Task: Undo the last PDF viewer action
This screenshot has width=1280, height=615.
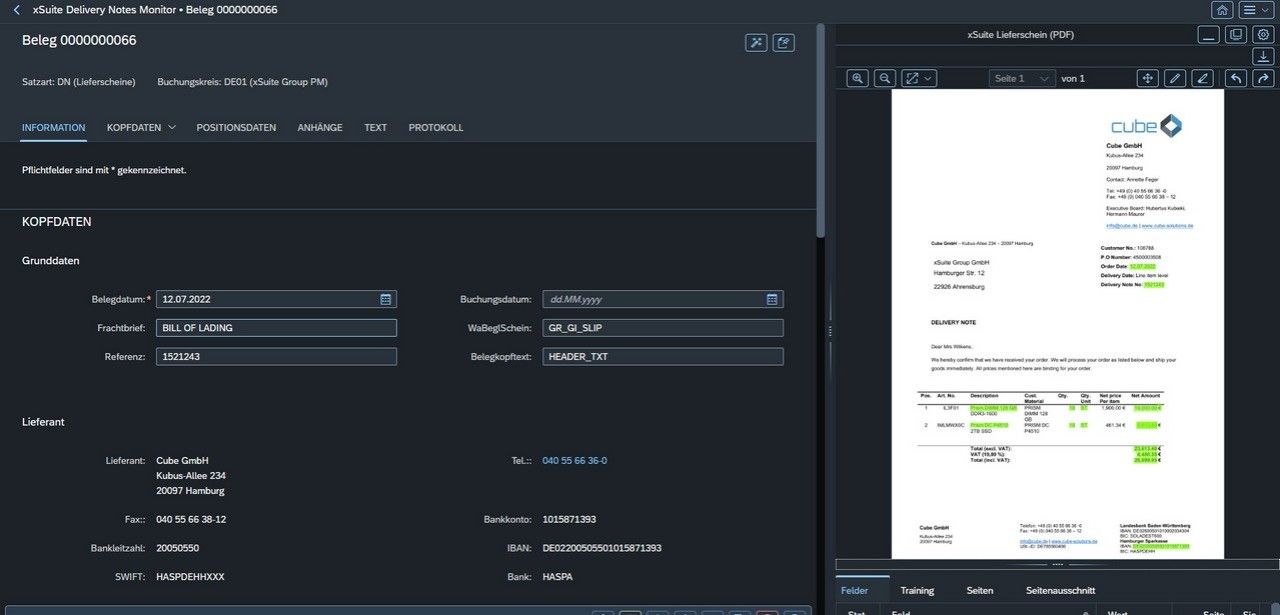Action: [1236, 78]
